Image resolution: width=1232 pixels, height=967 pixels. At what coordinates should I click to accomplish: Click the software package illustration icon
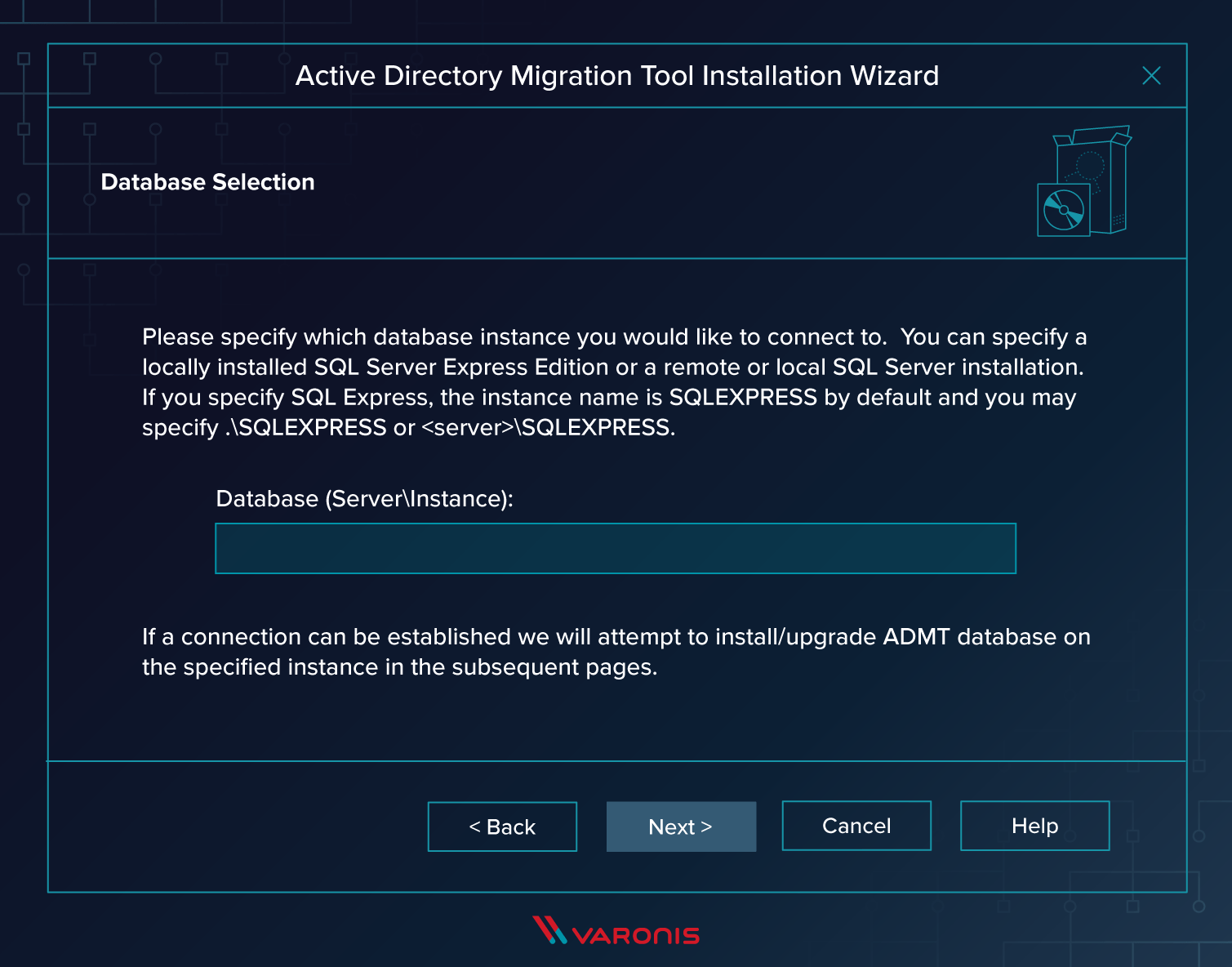(1082, 180)
